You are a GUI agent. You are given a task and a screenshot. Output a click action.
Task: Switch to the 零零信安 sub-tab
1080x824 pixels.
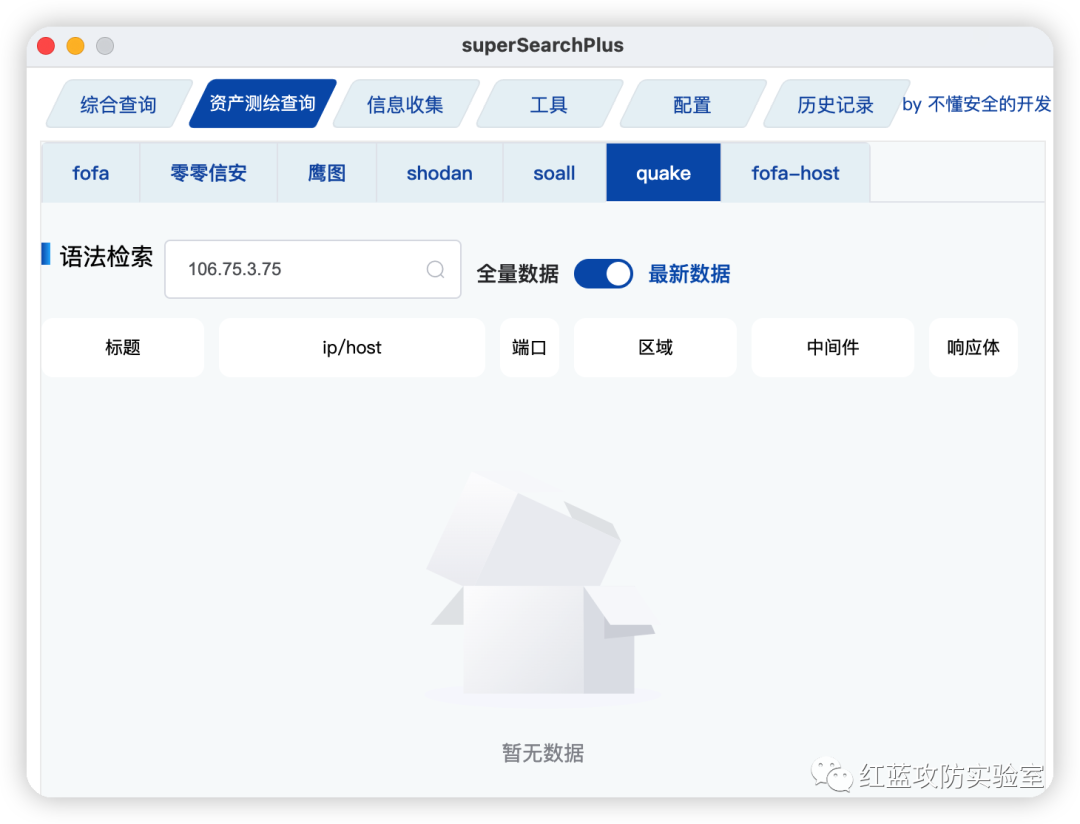[209, 173]
